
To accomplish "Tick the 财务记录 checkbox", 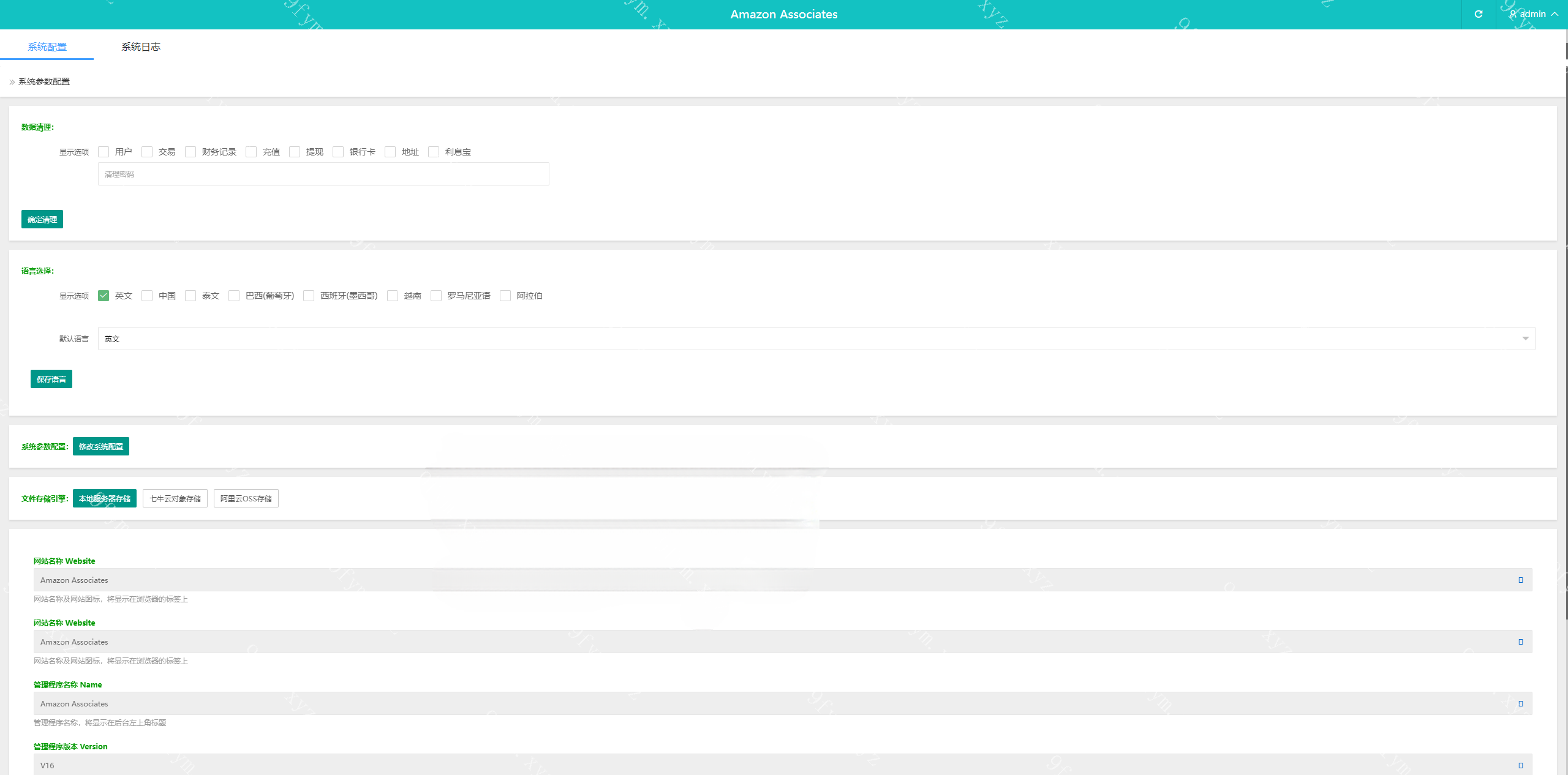I will tap(190, 152).
